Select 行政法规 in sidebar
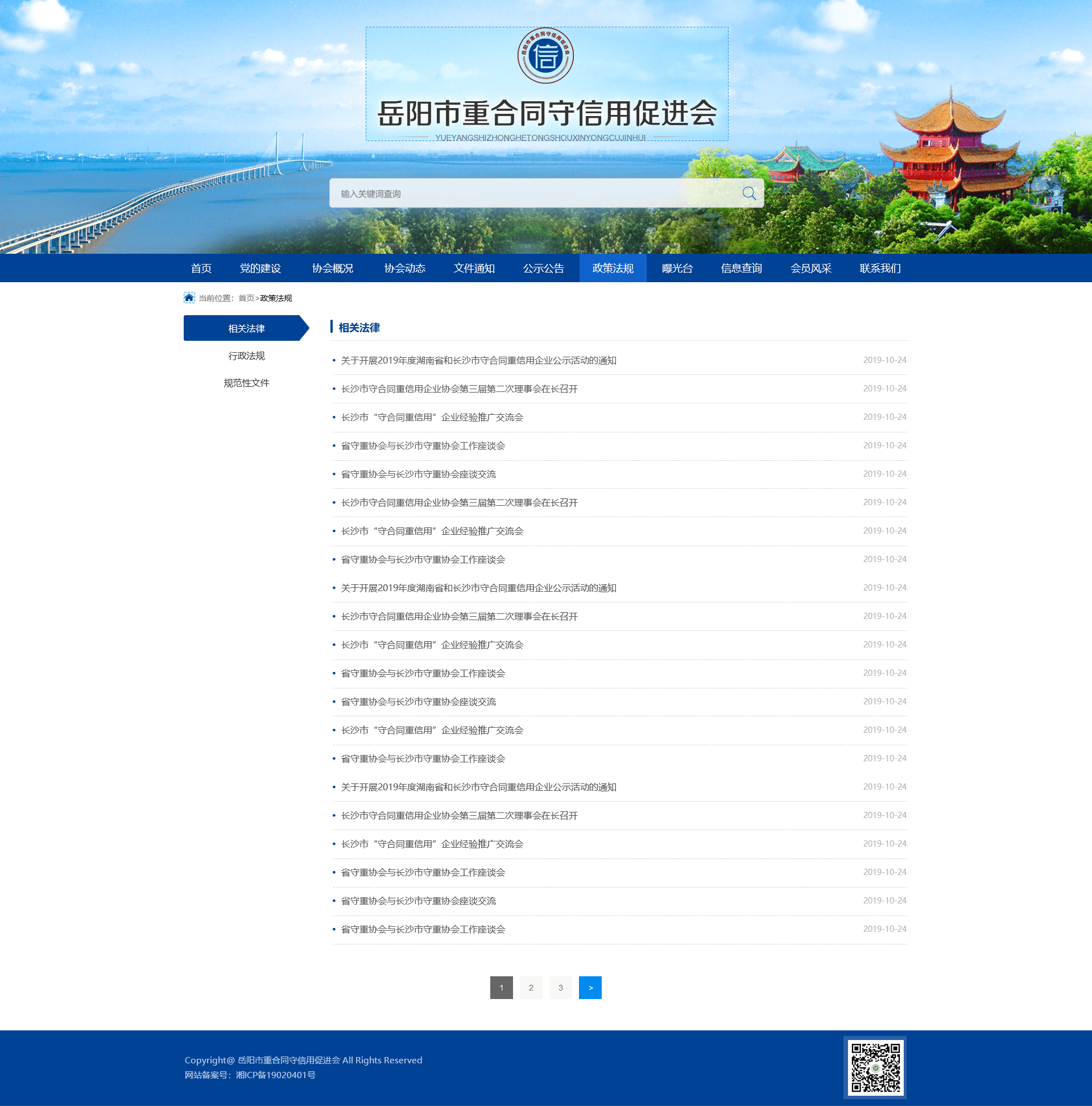The height and width of the screenshot is (1106, 1092). [x=246, y=356]
